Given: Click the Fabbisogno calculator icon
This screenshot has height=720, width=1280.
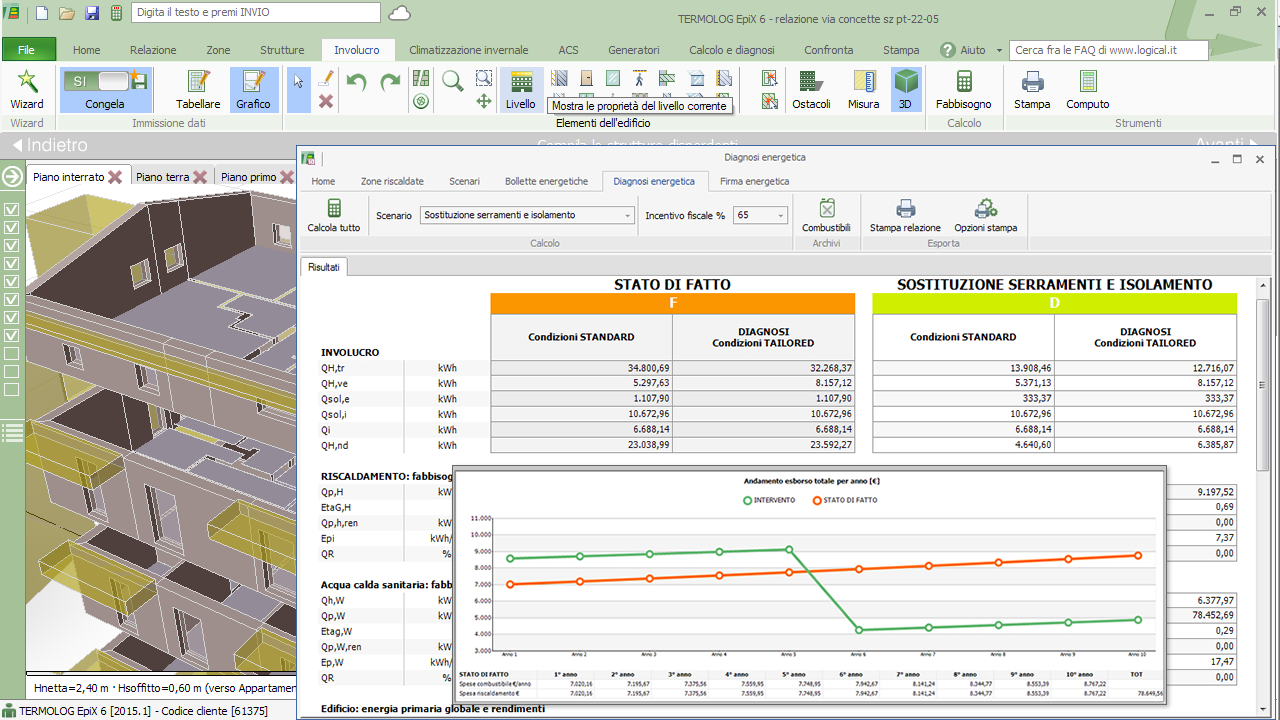Looking at the screenshot, I should (963, 88).
